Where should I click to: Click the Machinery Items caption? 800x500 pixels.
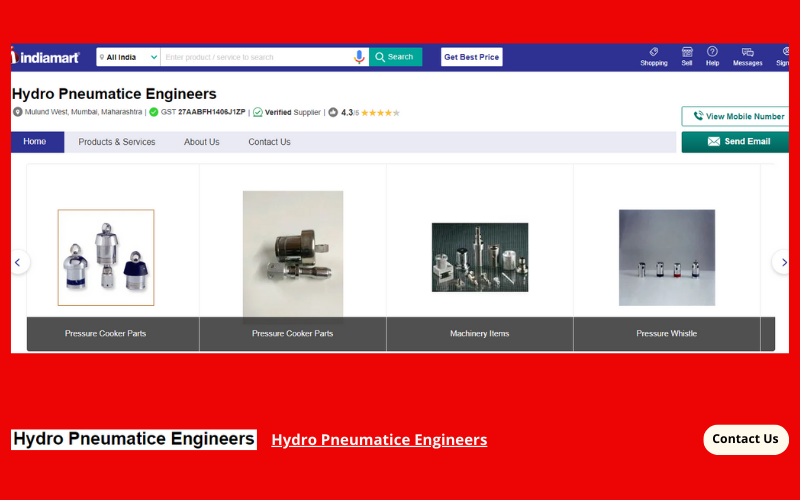(x=480, y=334)
